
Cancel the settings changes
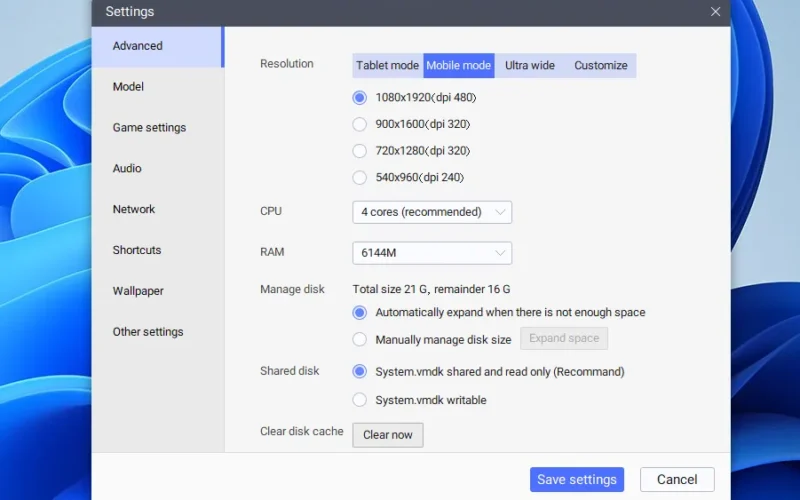(677, 480)
